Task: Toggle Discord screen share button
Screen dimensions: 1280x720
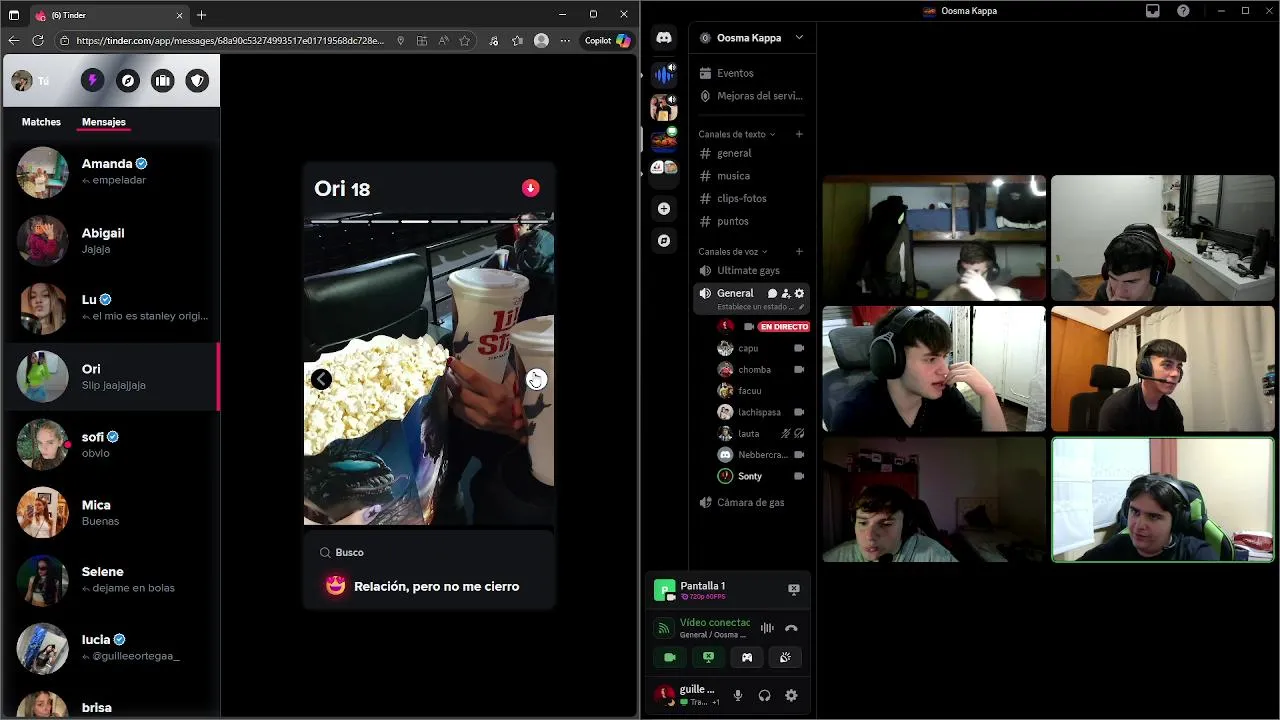Action: pos(708,657)
